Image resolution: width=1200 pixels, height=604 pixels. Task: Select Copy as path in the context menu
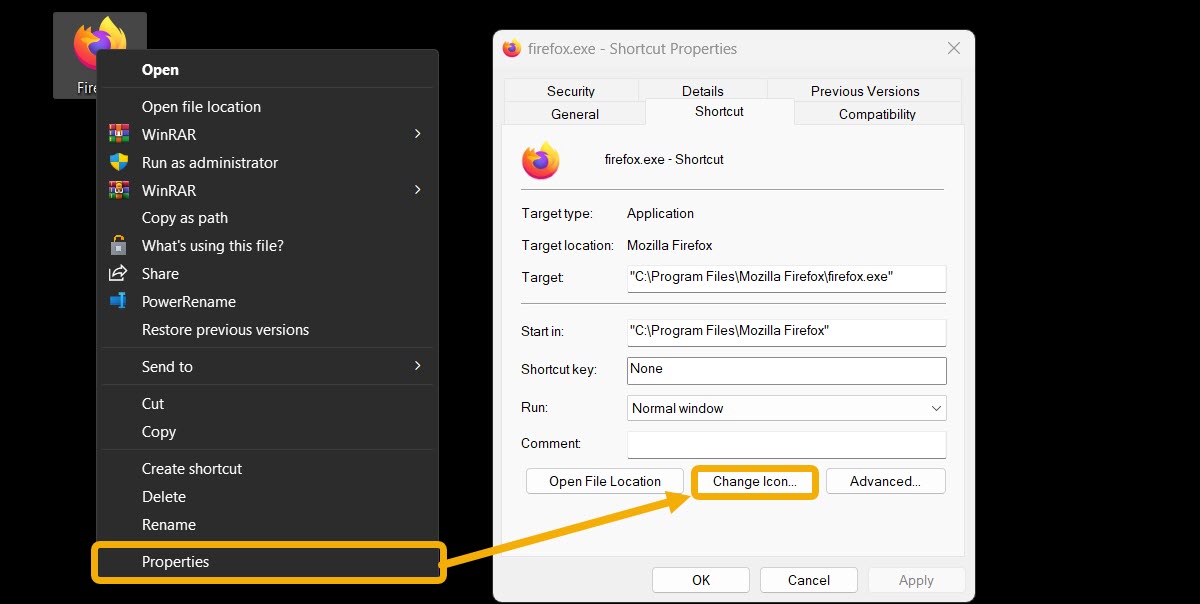click(184, 217)
